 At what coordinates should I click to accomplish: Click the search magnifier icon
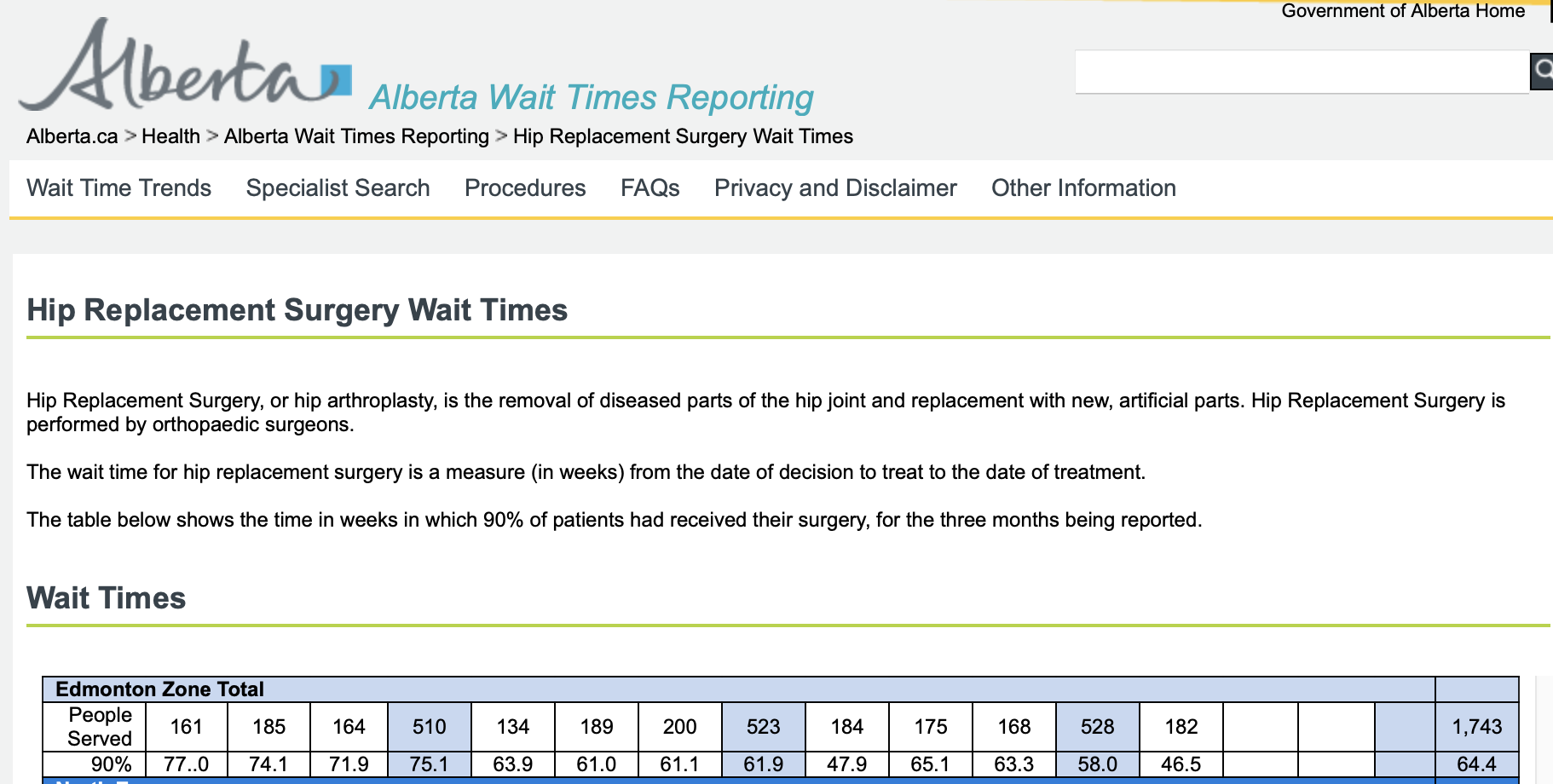click(x=1542, y=72)
